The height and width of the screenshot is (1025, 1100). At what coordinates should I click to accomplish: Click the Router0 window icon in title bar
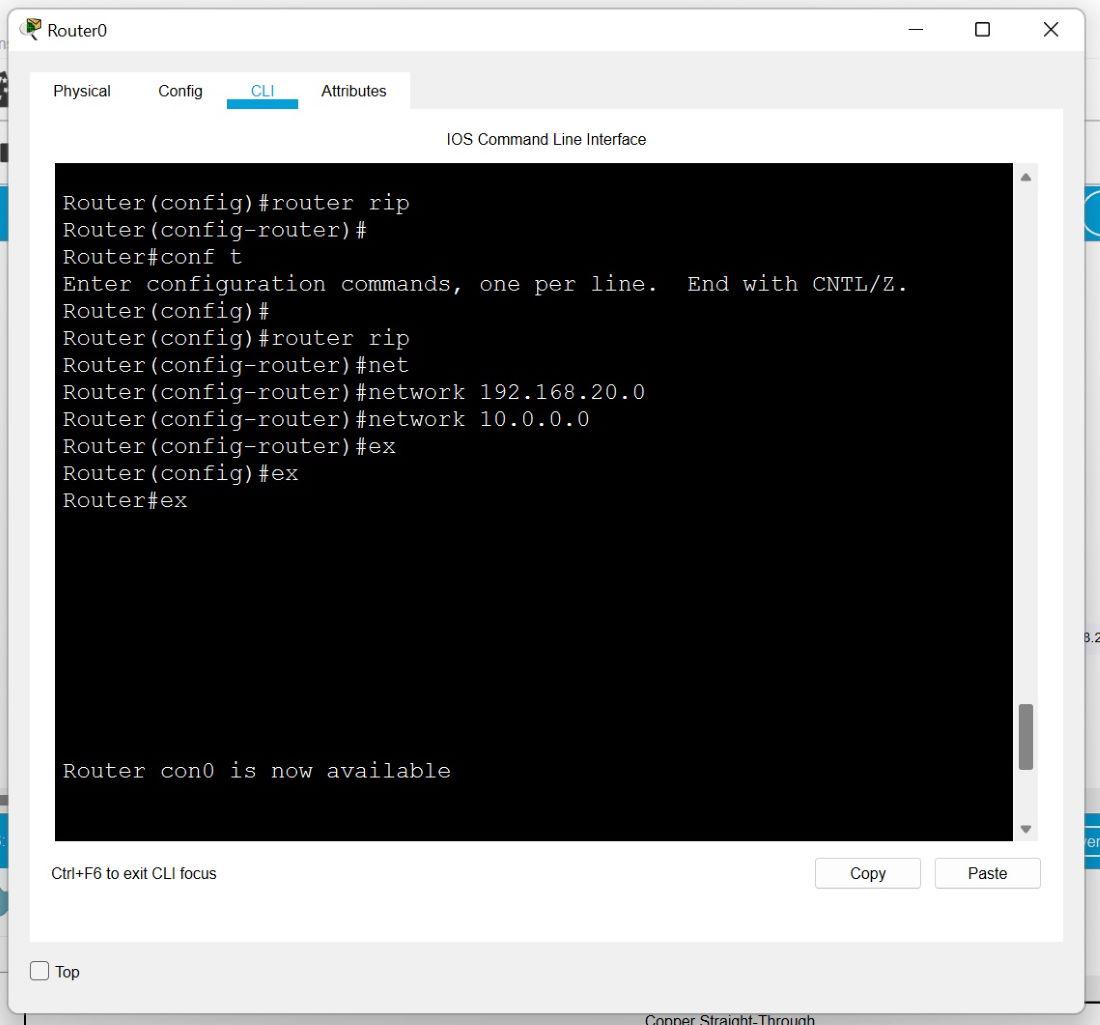point(31,29)
